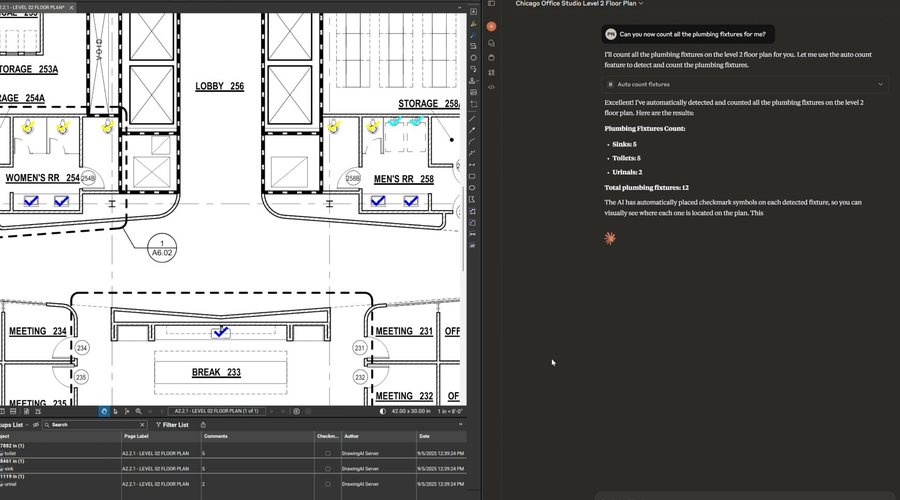The width and height of the screenshot is (900, 500).
Task: Activate the select arrow tool
Action: (115, 411)
